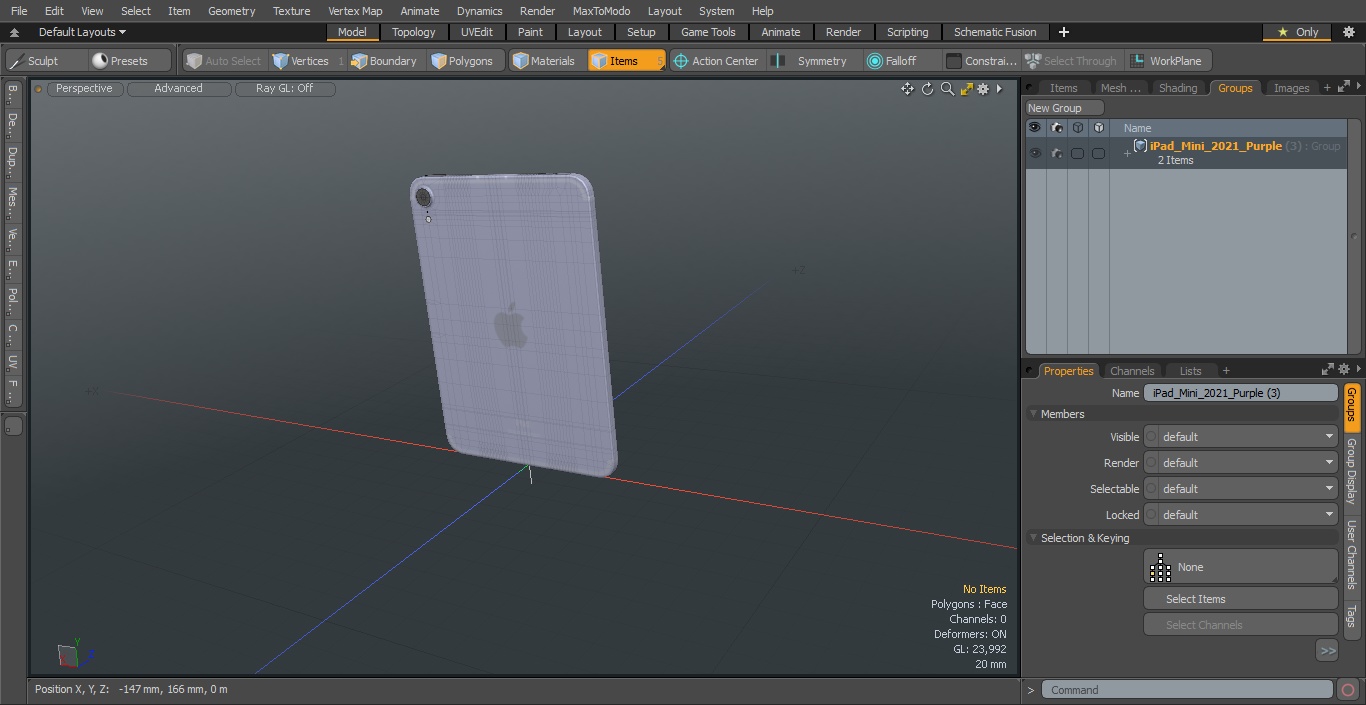Screen dimensions: 1366x705
Task: Toggle the Only star button
Action: pos(1297,32)
